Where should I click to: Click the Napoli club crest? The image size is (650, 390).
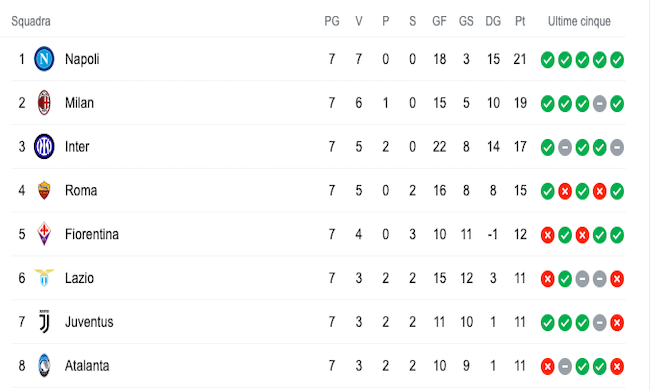point(44,59)
